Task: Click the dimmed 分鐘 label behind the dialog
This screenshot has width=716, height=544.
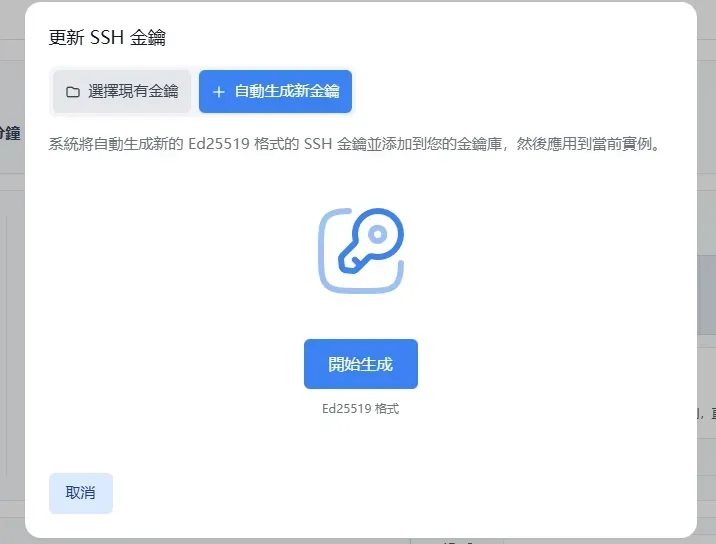Action: [10, 132]
